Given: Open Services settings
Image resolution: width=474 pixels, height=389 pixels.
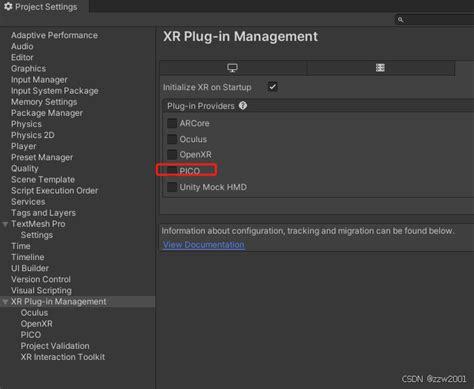Looking at the screenshot, I should 28,202.
